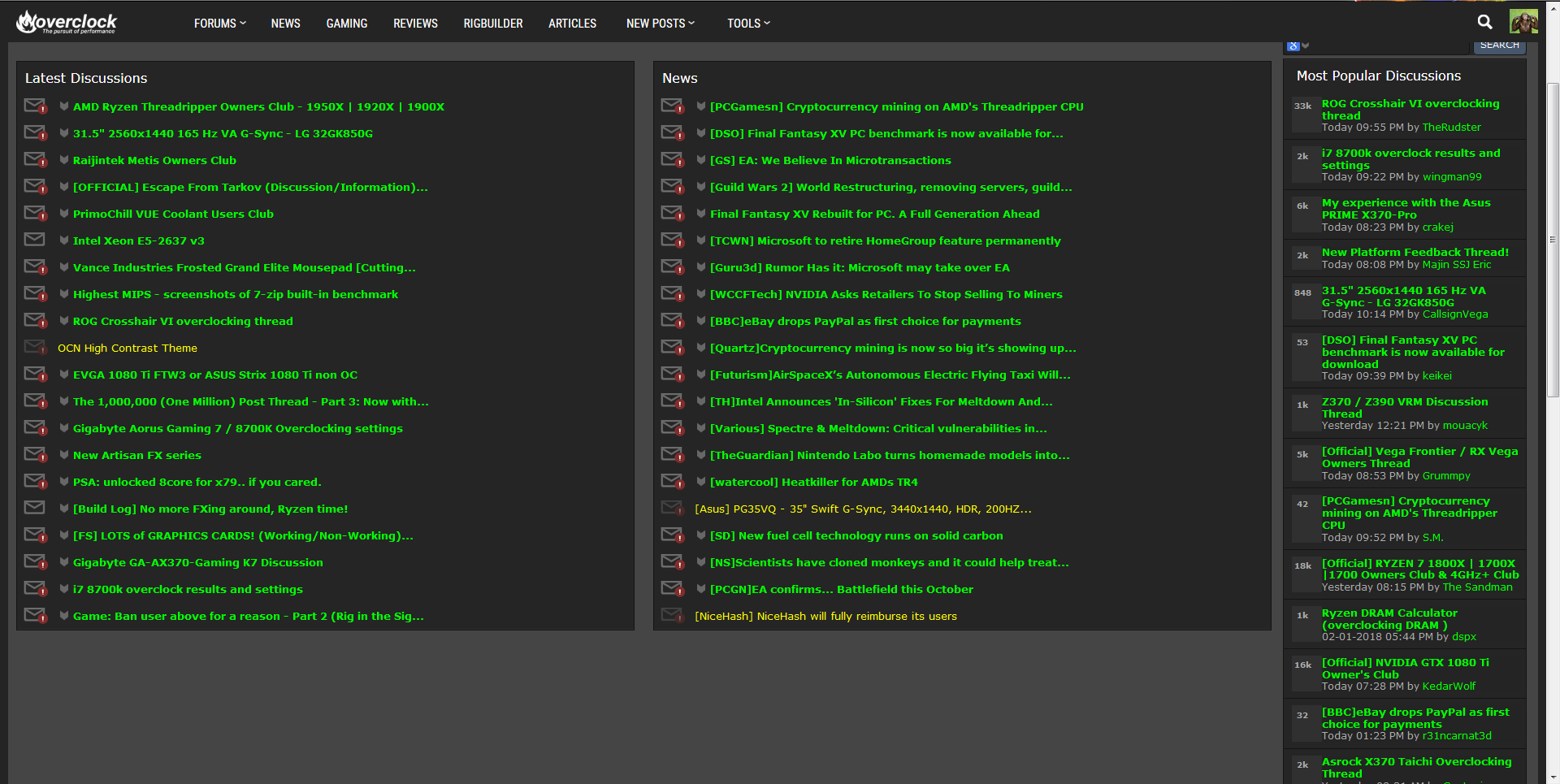1560x784 pixels.
Task: Click jump-to-unread arrow beside ROG Crosshair VI thread
Action: [63, 320]
